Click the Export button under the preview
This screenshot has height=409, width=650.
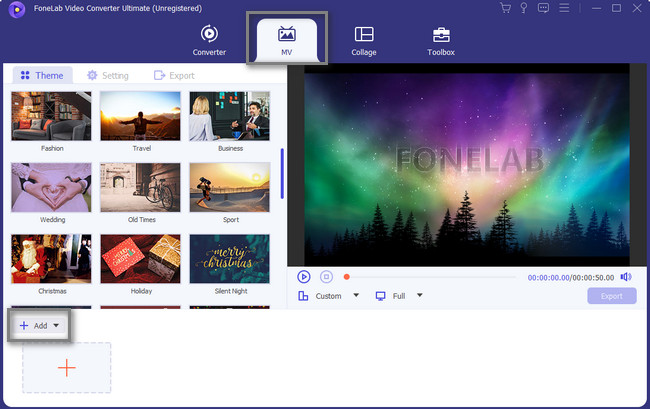tap(612, 296)
